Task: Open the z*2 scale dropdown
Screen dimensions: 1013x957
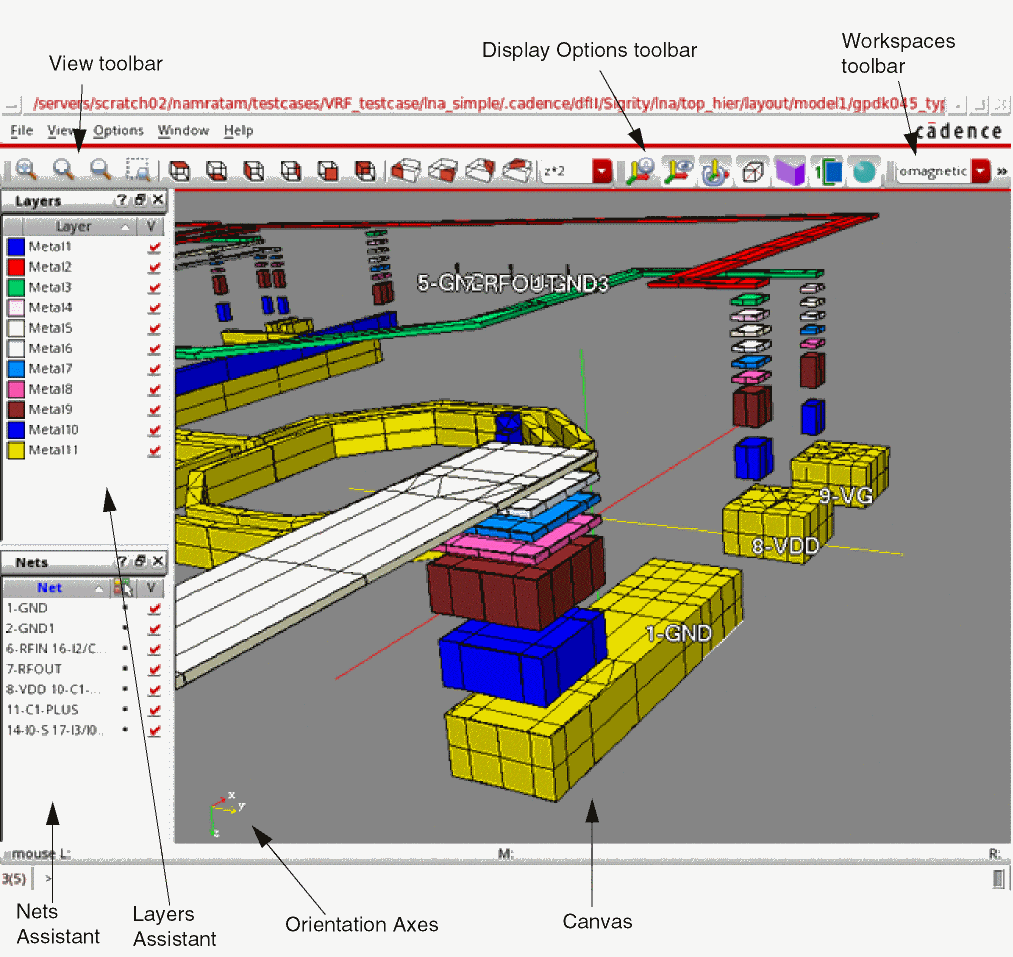Action: pyautogui.click(x=601, y=172)
